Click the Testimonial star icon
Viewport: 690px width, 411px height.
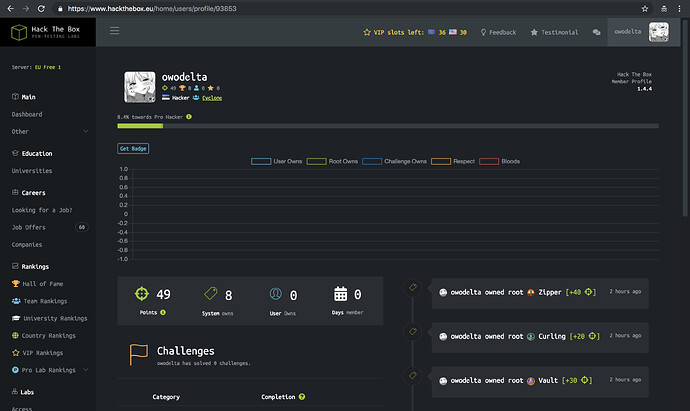coord(534,32)
